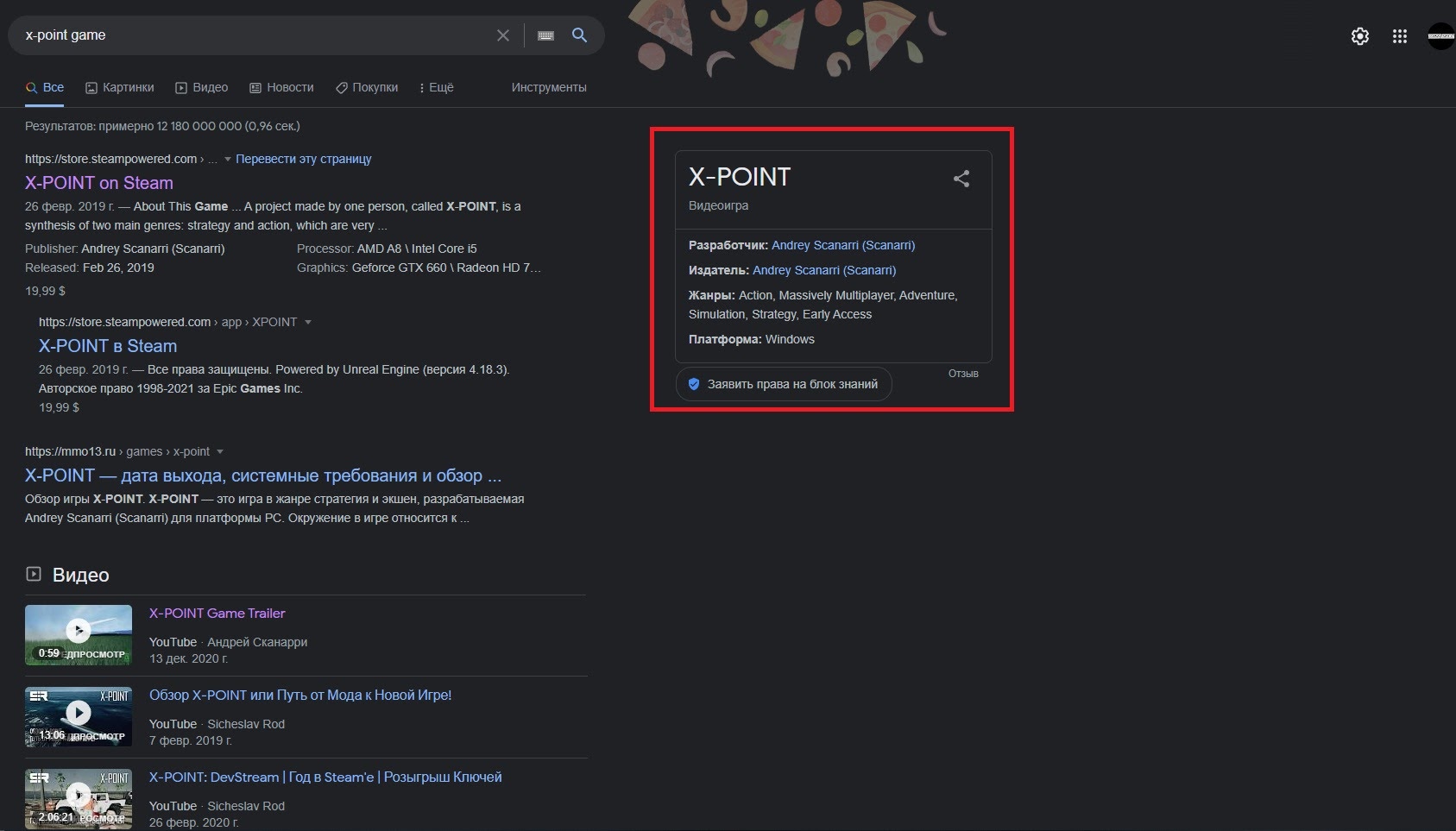
Task: Open 'X-POINT Game Trailer' video link
Action: [x=217, y=614]
